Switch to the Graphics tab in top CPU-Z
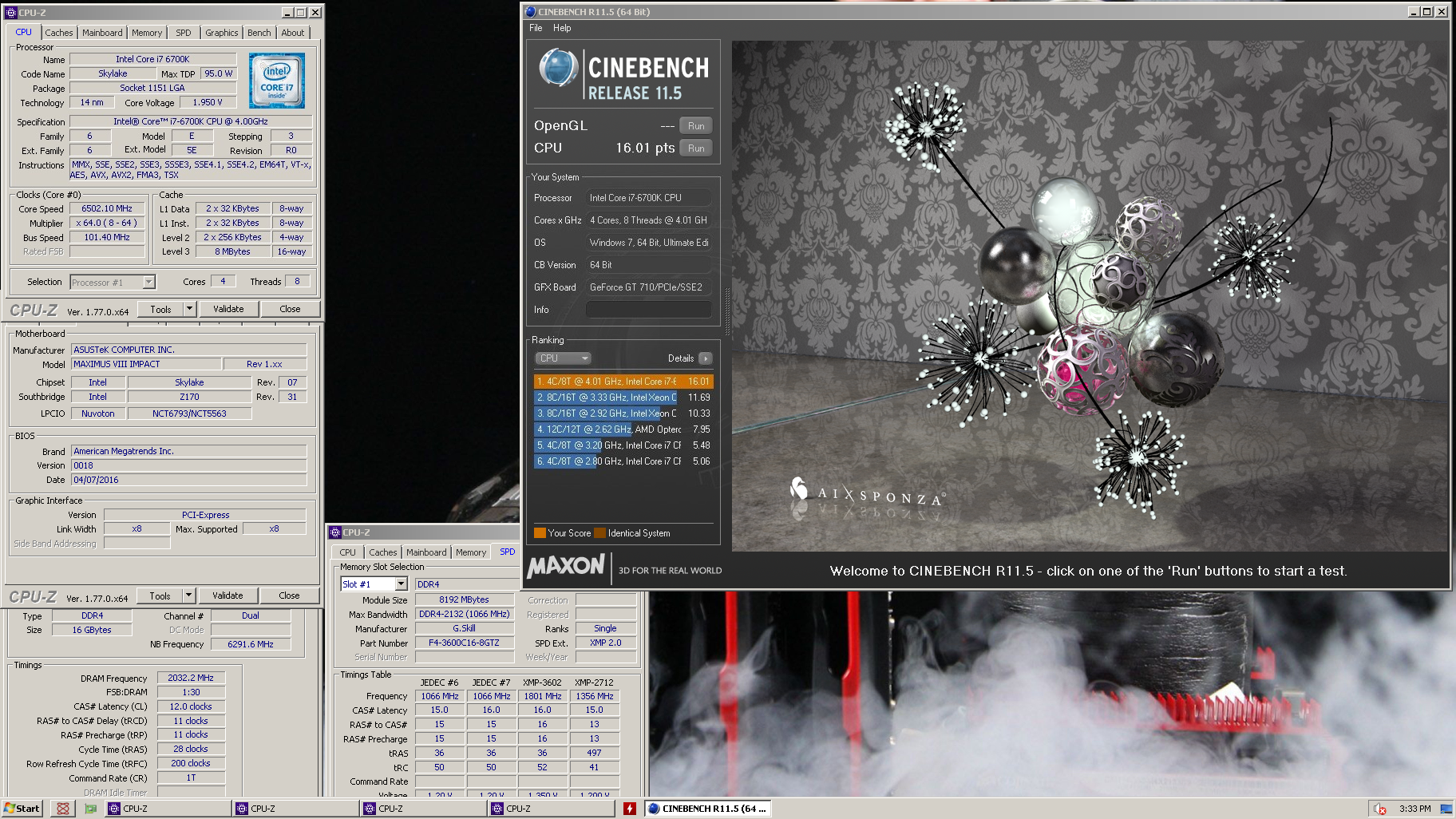 pyautogui.click(x=221, y=33)
